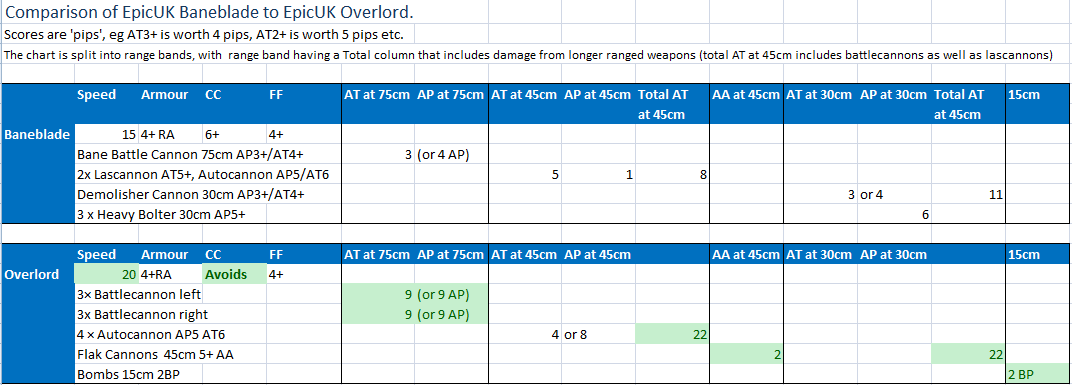Select Baneblade's armour cell '4+ RA'
The width and height of the screenshot is (1072, 385).
pyautogui.click(x=170, y=135)
